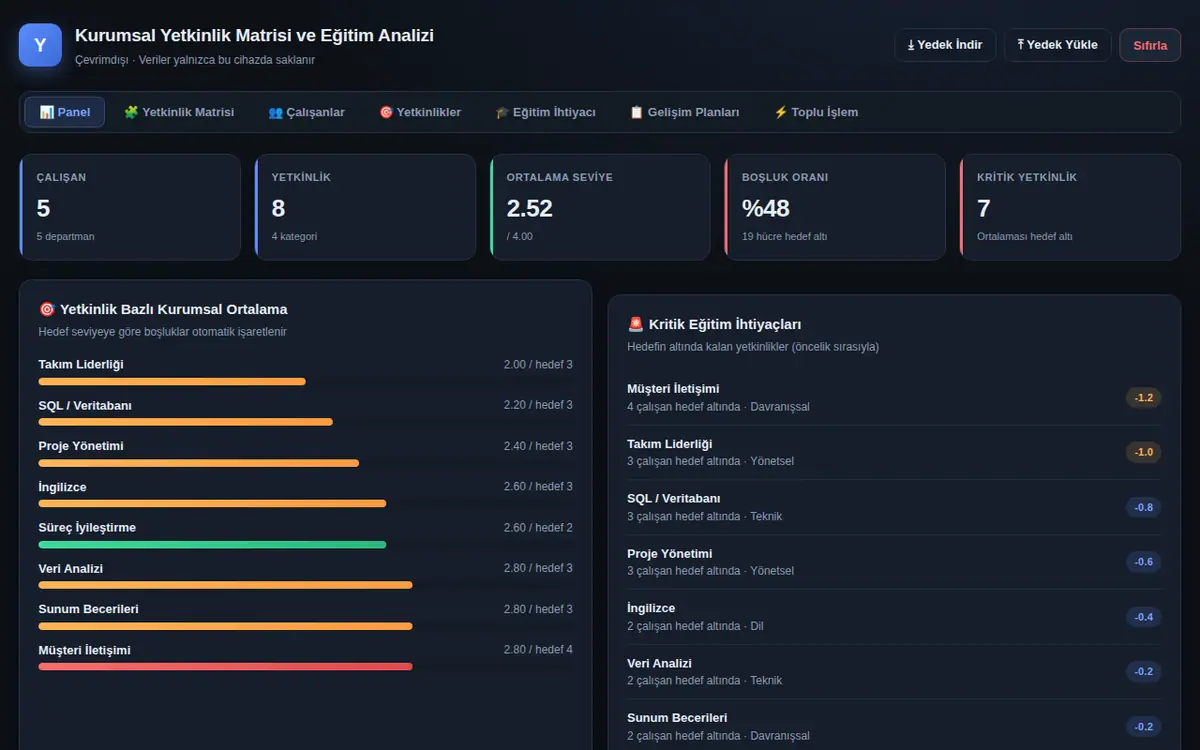Open the Toplu İşlem tab

pyautogui.click(x=816, y=112)
